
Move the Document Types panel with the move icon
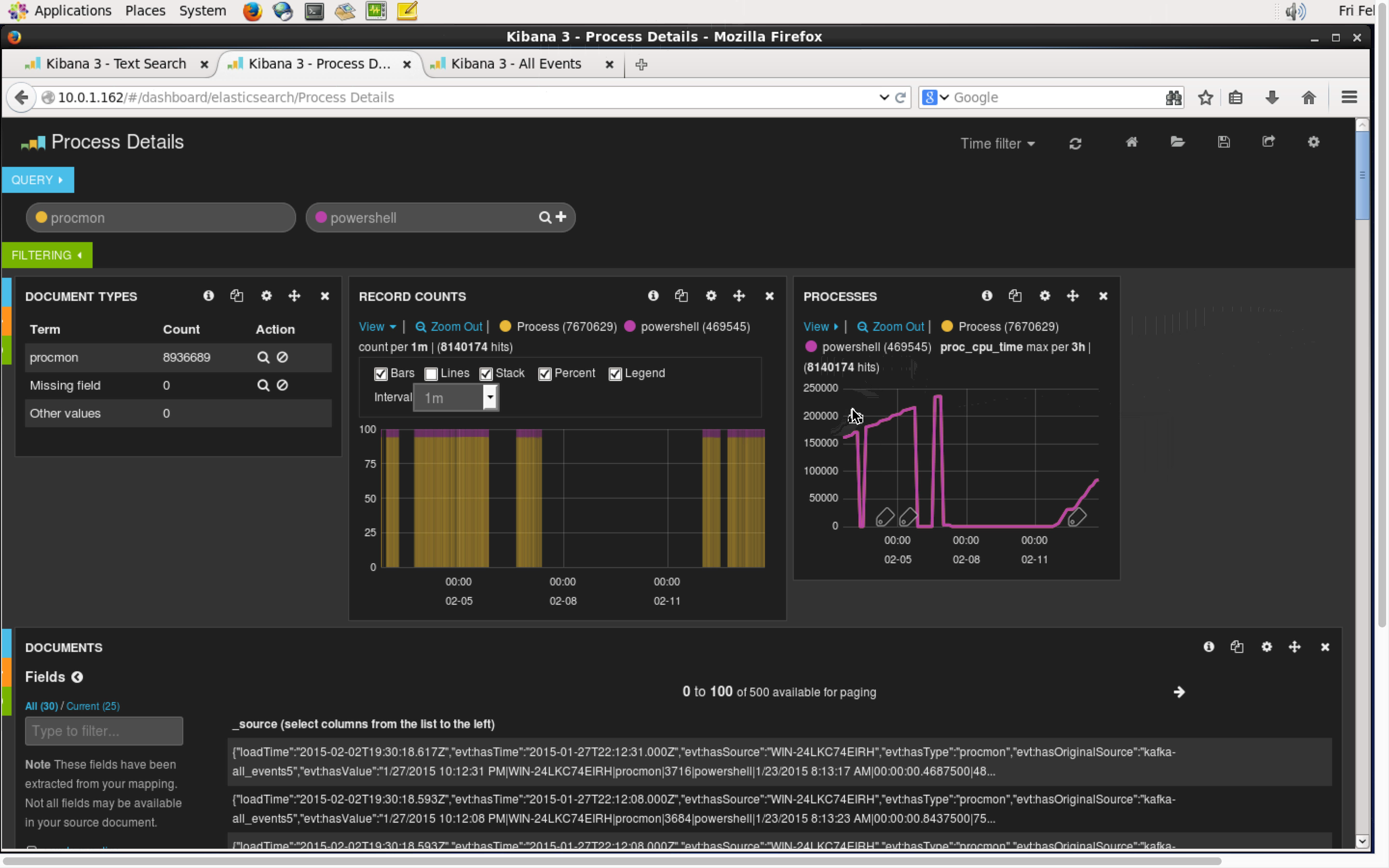click(x=295, y=296)
